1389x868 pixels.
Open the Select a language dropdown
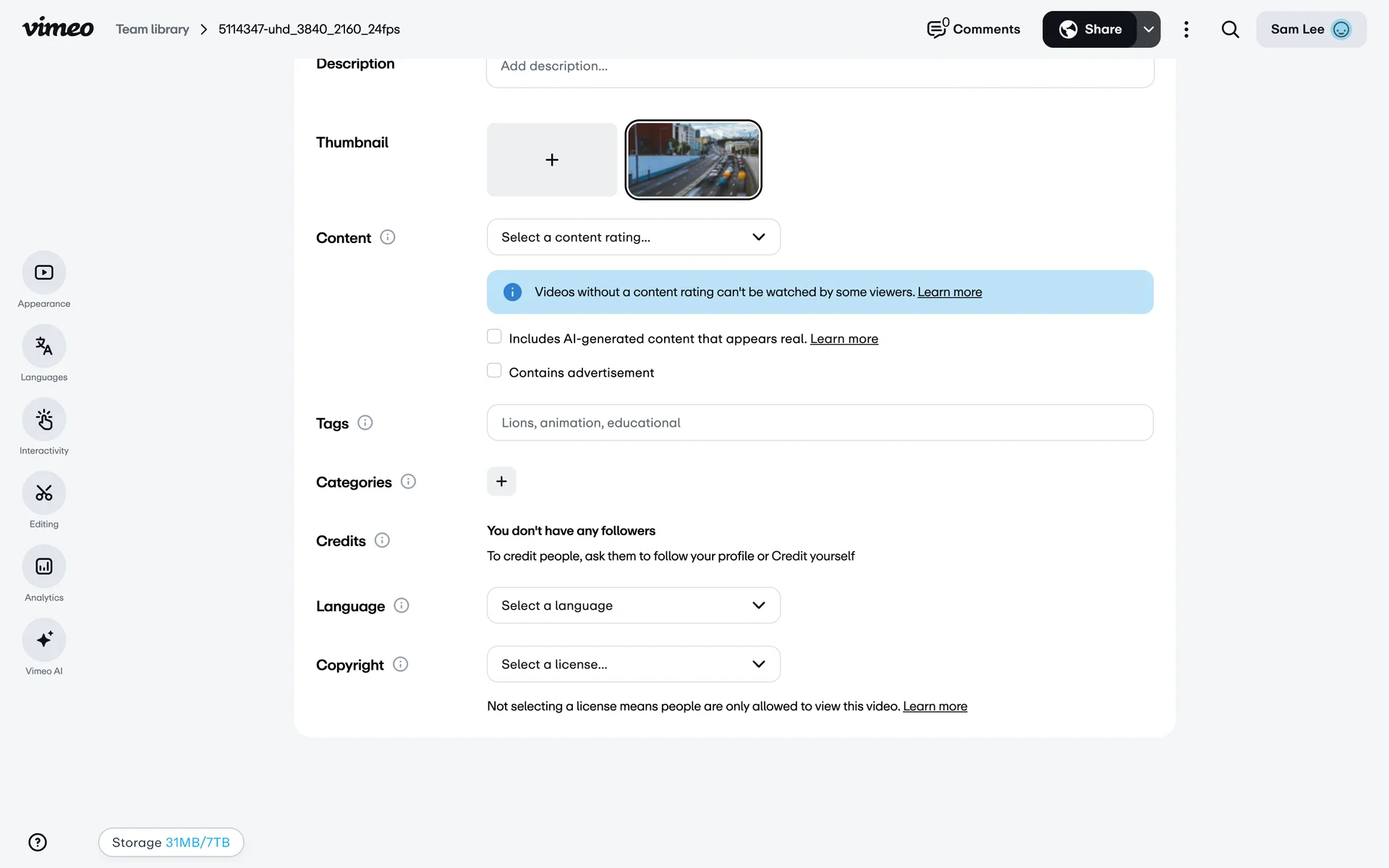click(x=633, y=605)
